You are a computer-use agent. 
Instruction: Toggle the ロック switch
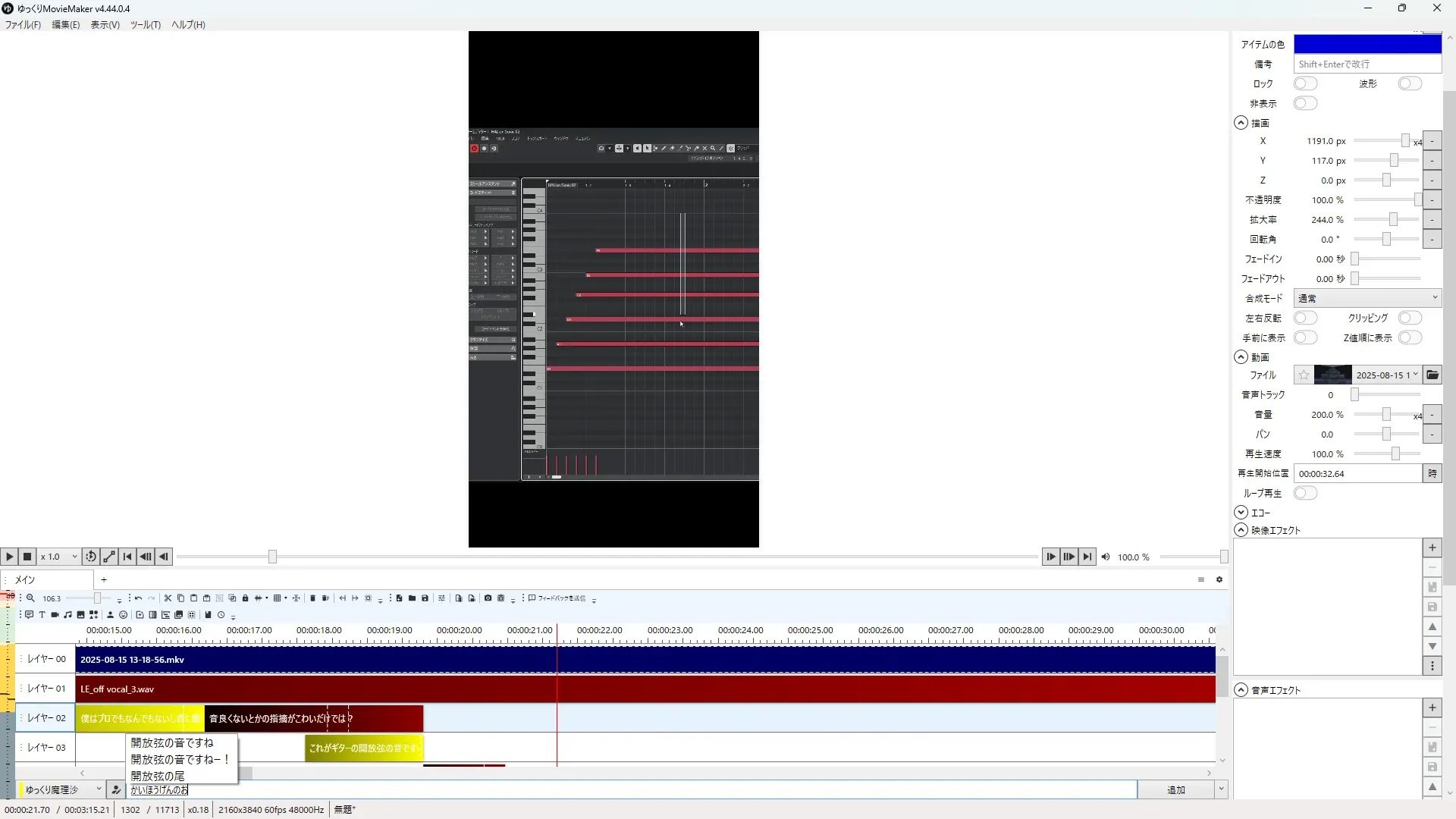click(x=1305, y=83)
